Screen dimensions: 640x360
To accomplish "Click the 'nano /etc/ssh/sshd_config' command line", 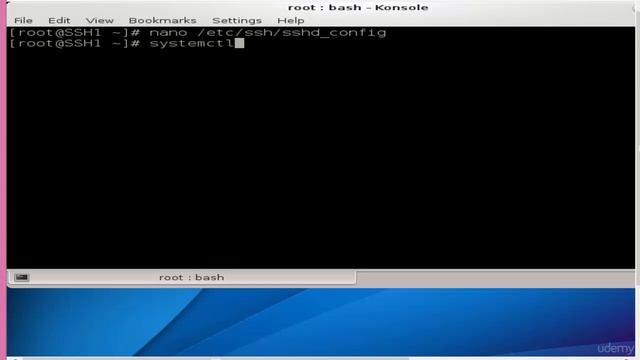I will click(268, 32).
